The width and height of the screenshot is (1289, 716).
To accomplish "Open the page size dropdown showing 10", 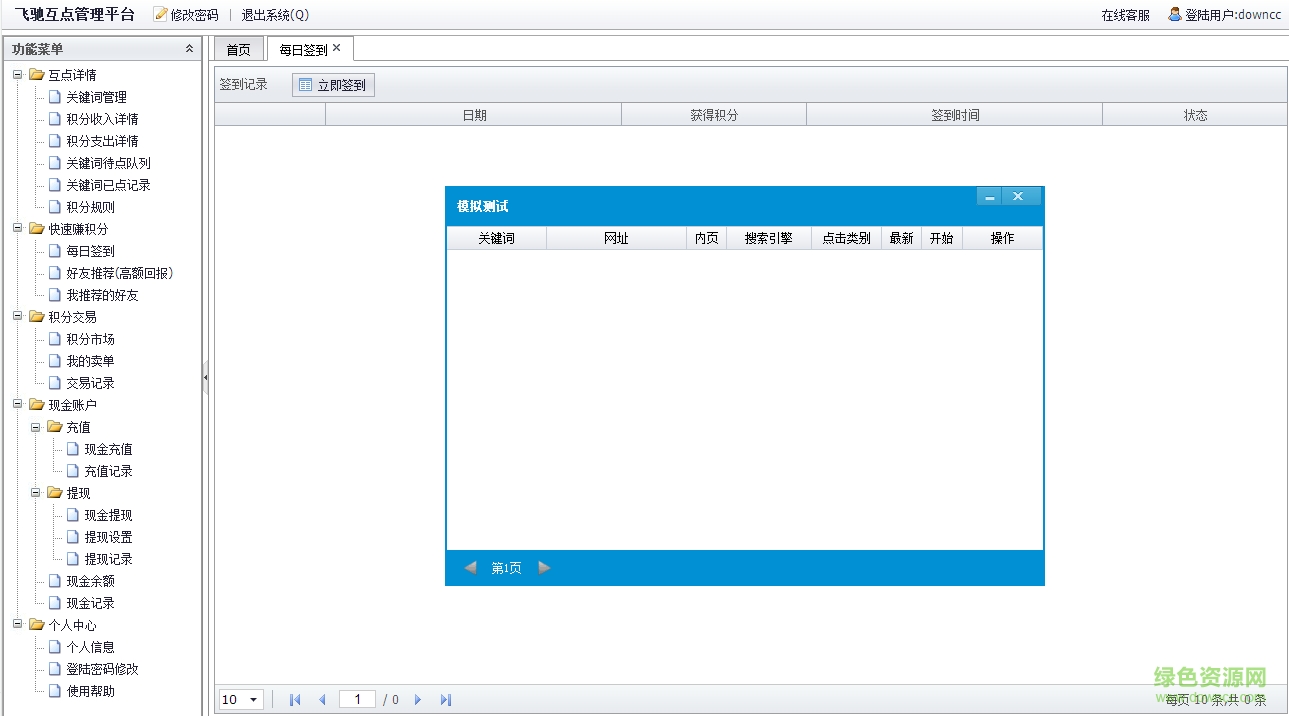I will point(241,700).
